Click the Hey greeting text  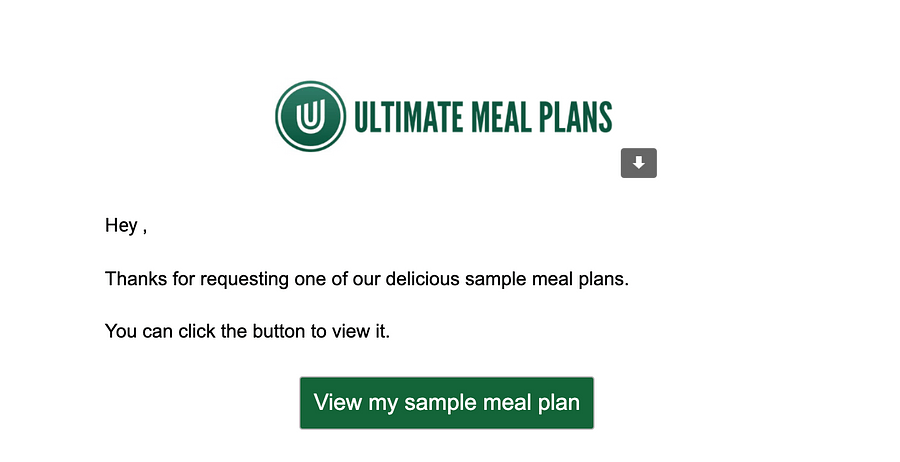(121, 226)
